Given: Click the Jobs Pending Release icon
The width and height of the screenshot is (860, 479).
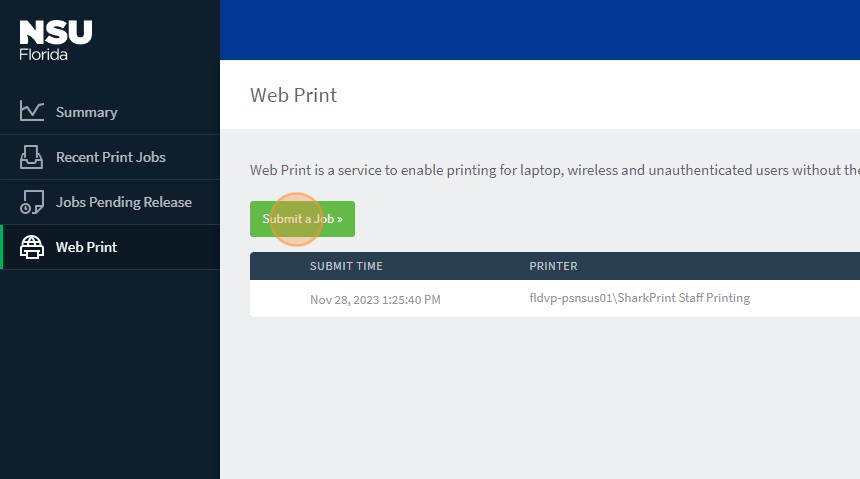Looking at the screenshot, I should [x=32, y=202].
